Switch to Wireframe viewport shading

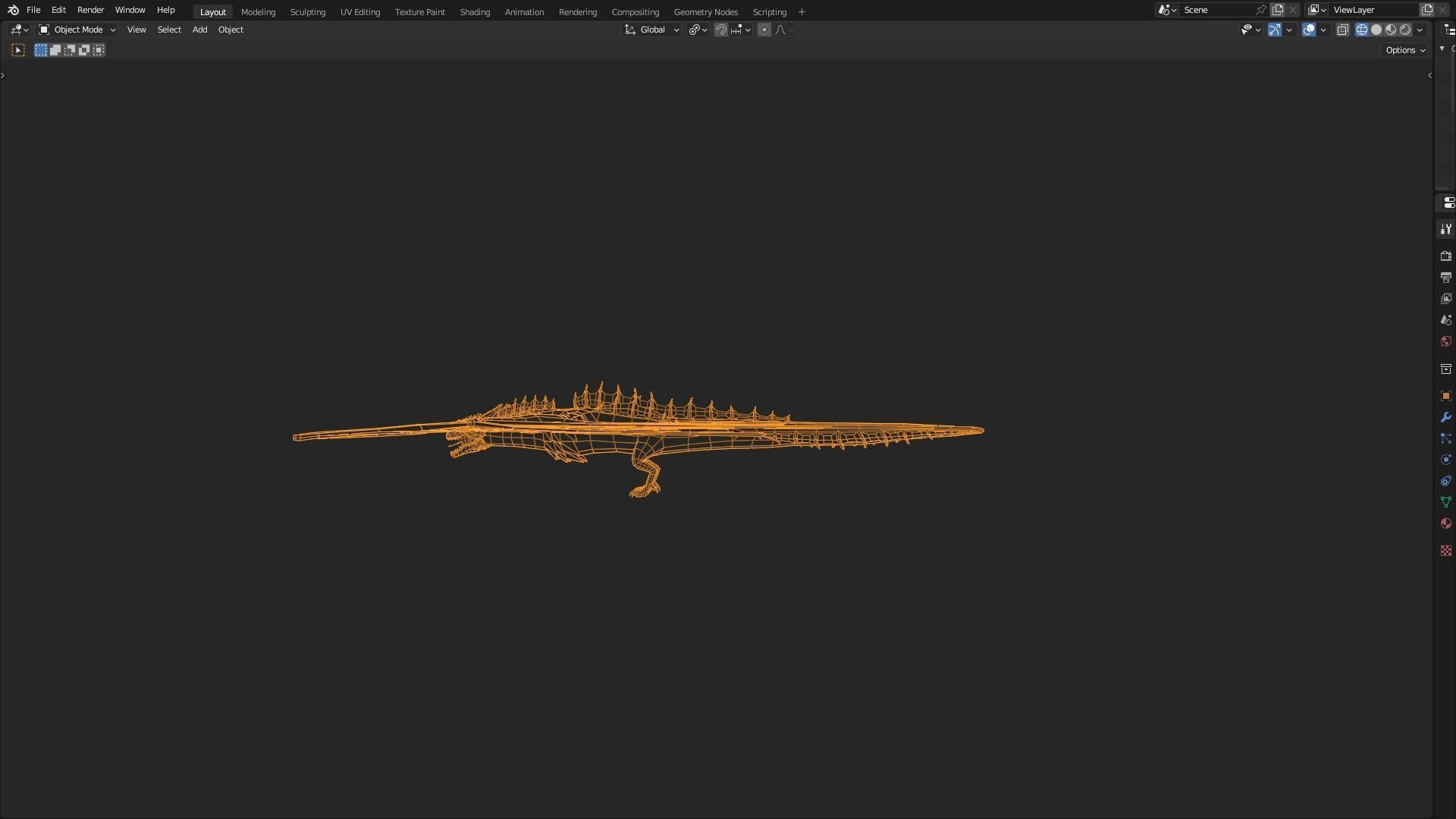coord(1362,30)
